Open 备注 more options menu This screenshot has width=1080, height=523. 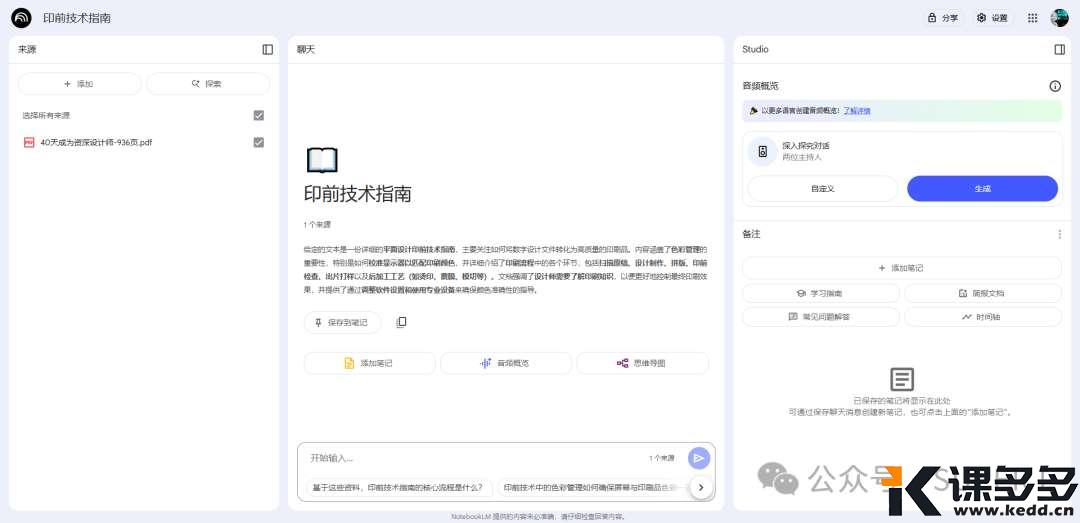click(x=1059, y=234)
